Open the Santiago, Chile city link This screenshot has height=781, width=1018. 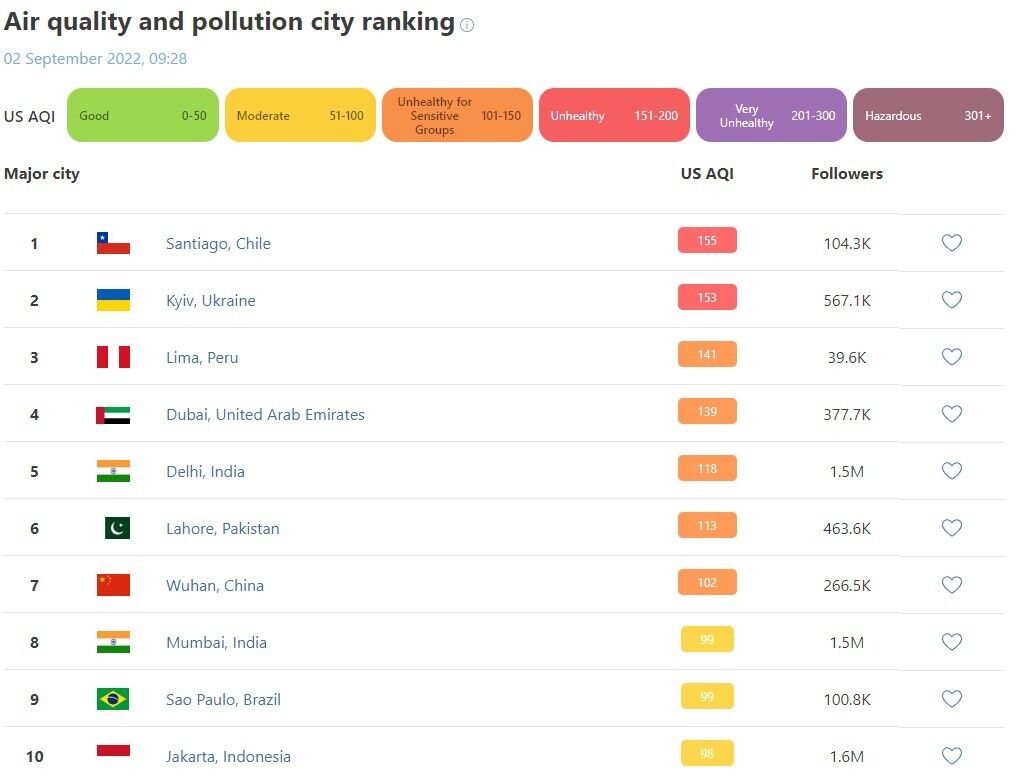tap(218, 243)
